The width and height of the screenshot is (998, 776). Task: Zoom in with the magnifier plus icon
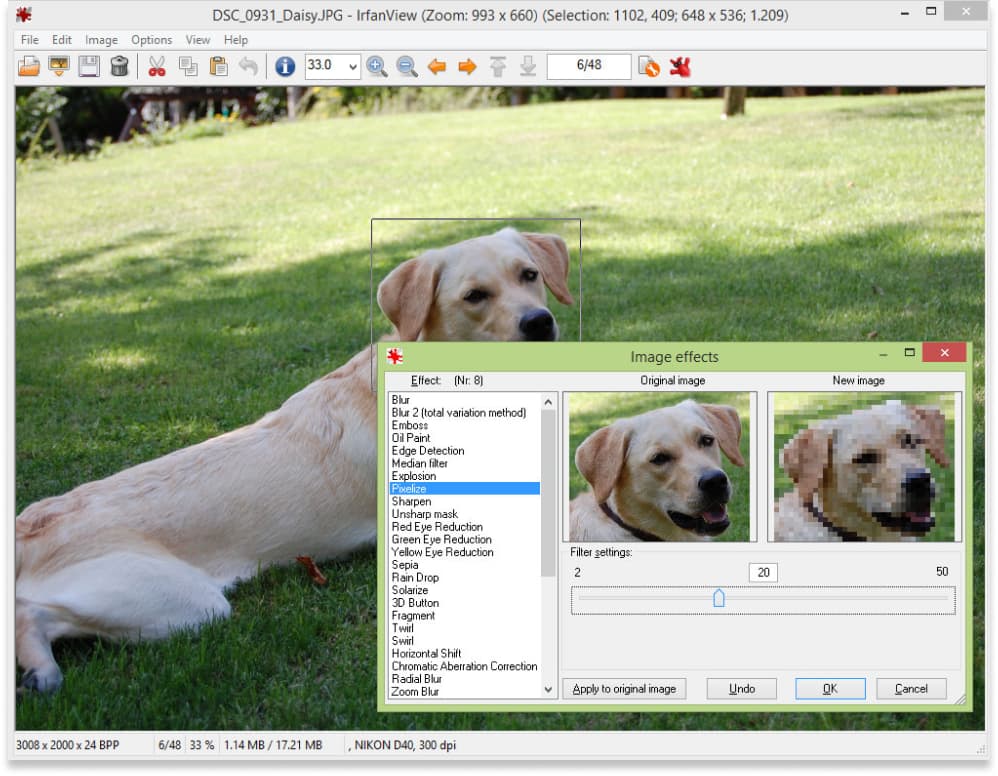point(378,67)
